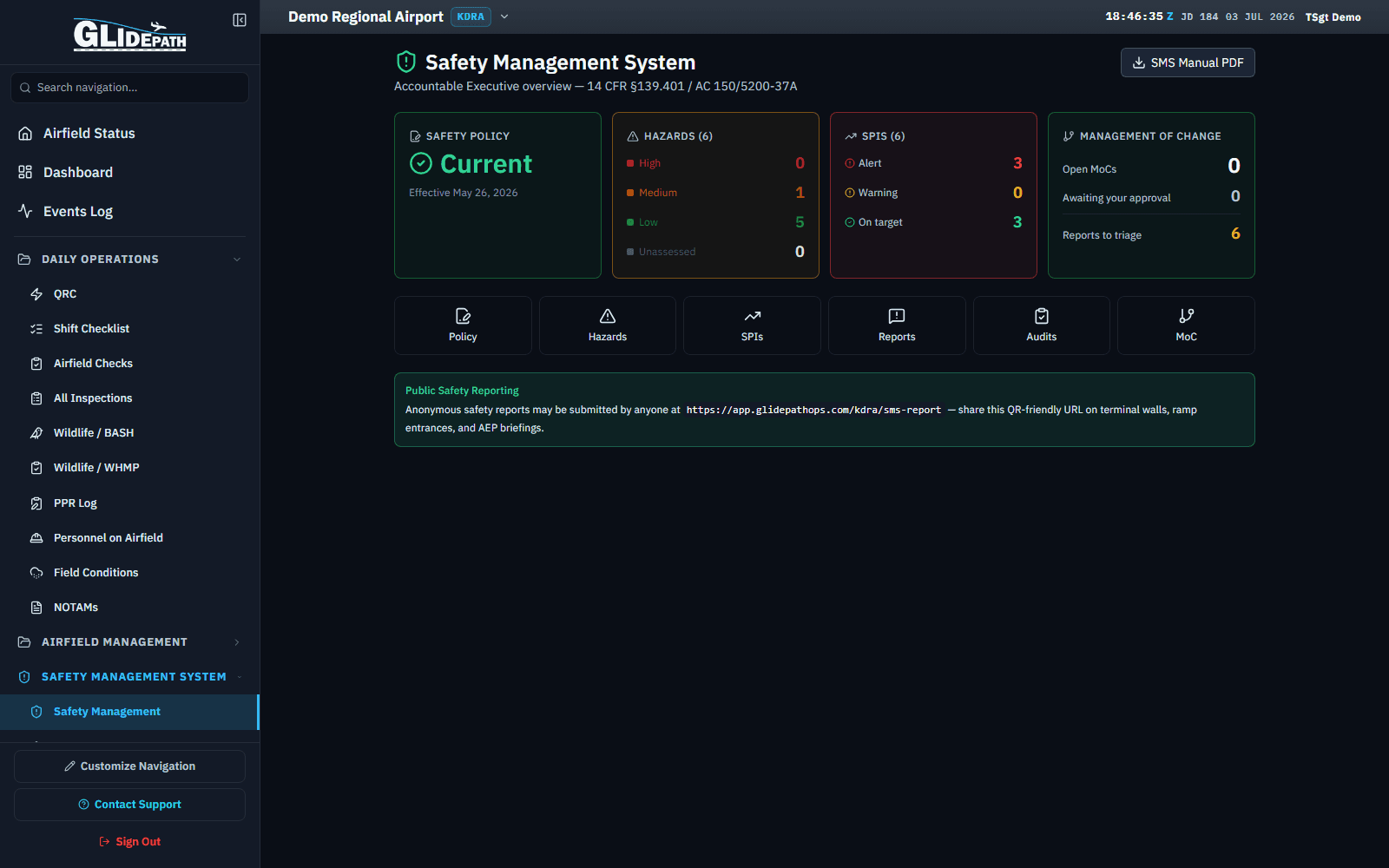Open Reports quick-link tile

pos(897,325)
